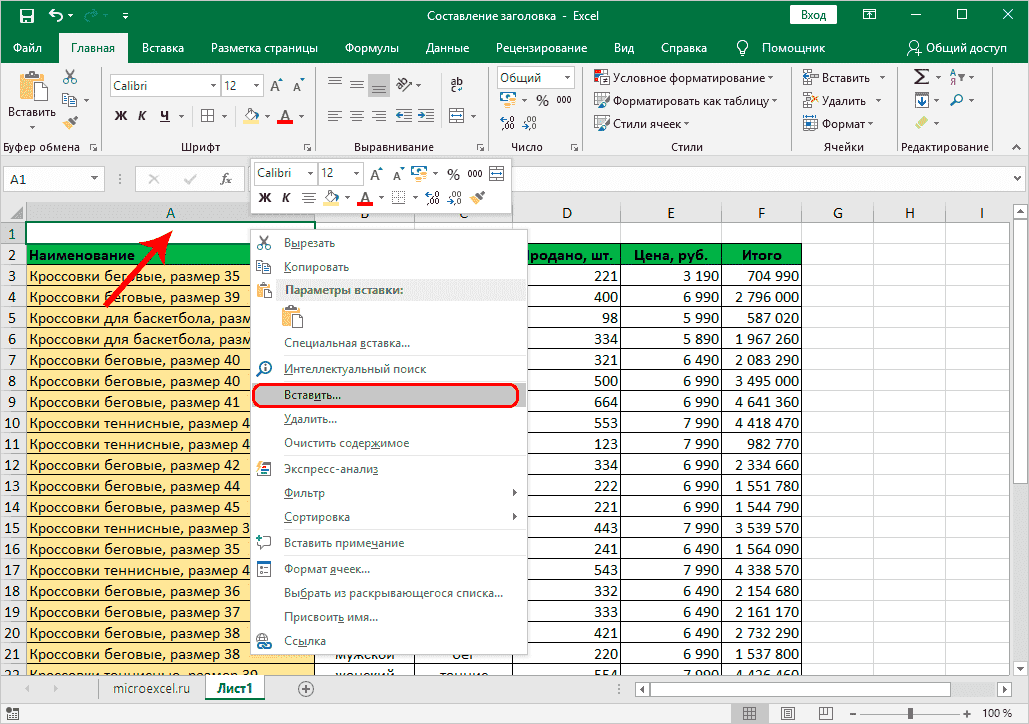Switch to the Формулы ribbon tab
This screenshot has height=724, width=1029.
pos(371,48)
